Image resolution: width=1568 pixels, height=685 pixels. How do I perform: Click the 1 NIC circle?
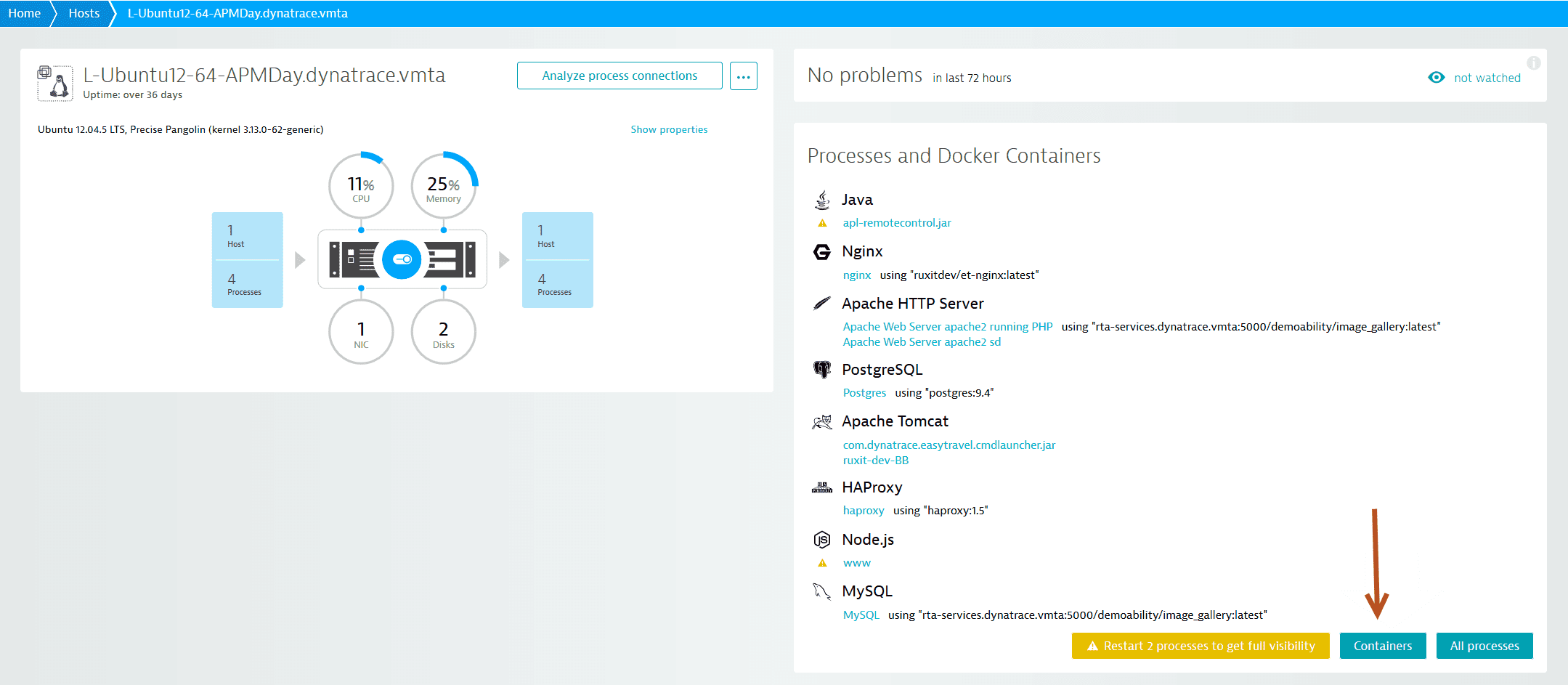point(361,332)
